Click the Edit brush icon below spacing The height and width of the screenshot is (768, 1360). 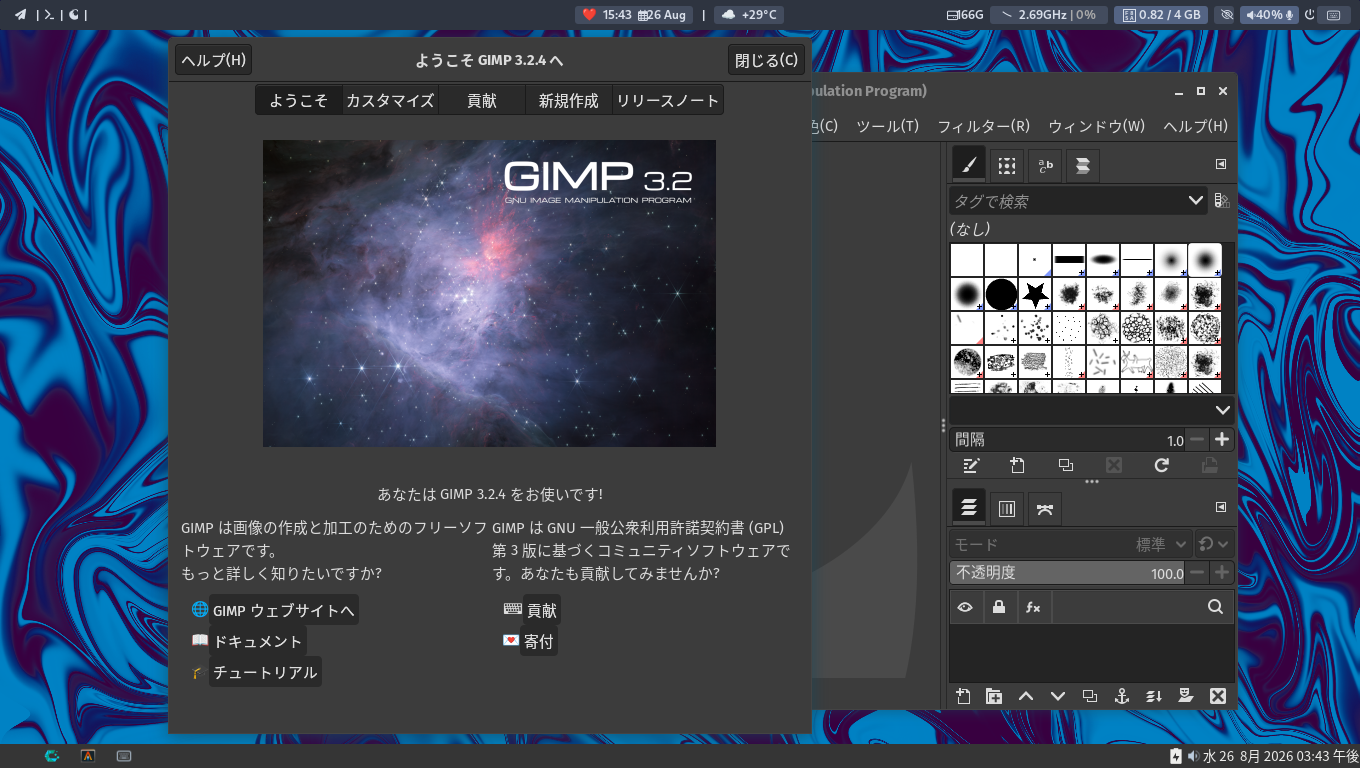(x=970, y=465)
